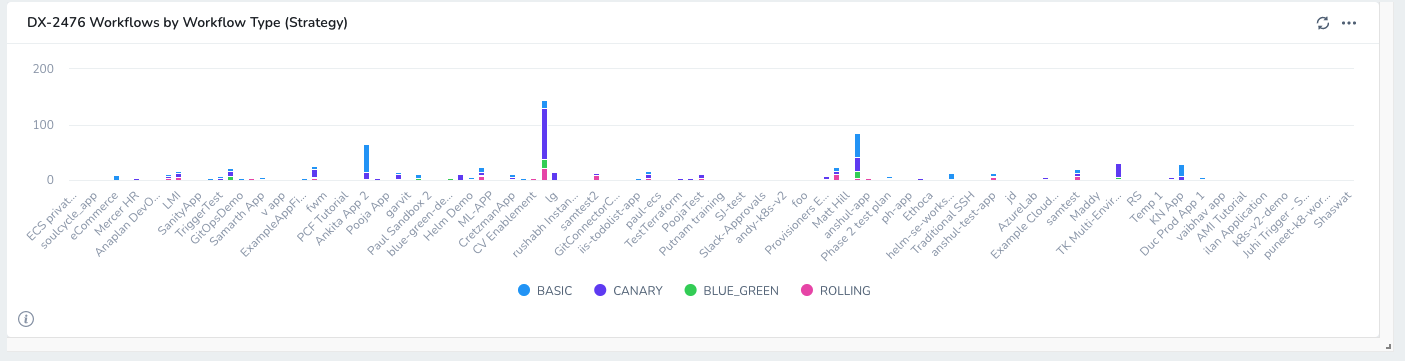
Task: Click the blue BASIC legend color dot
Action: click(x=524, y=291)
